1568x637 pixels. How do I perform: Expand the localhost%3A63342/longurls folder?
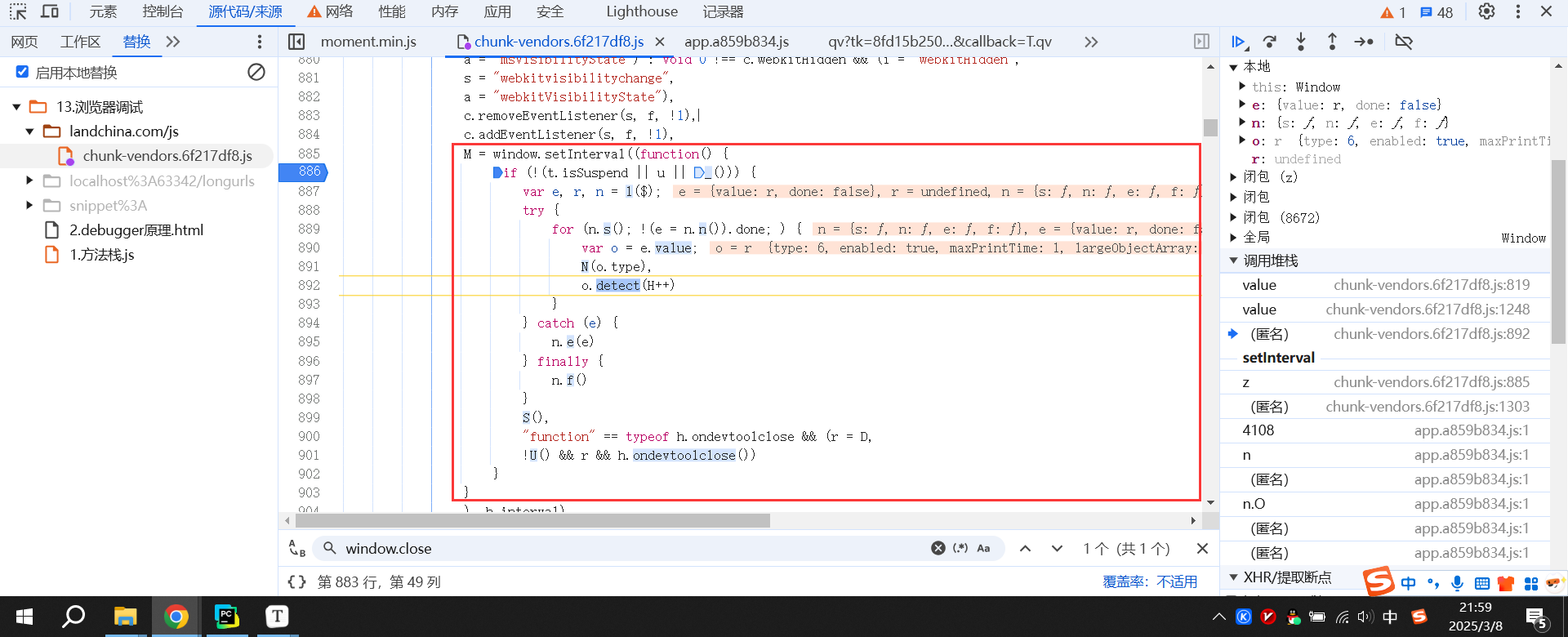30,180
